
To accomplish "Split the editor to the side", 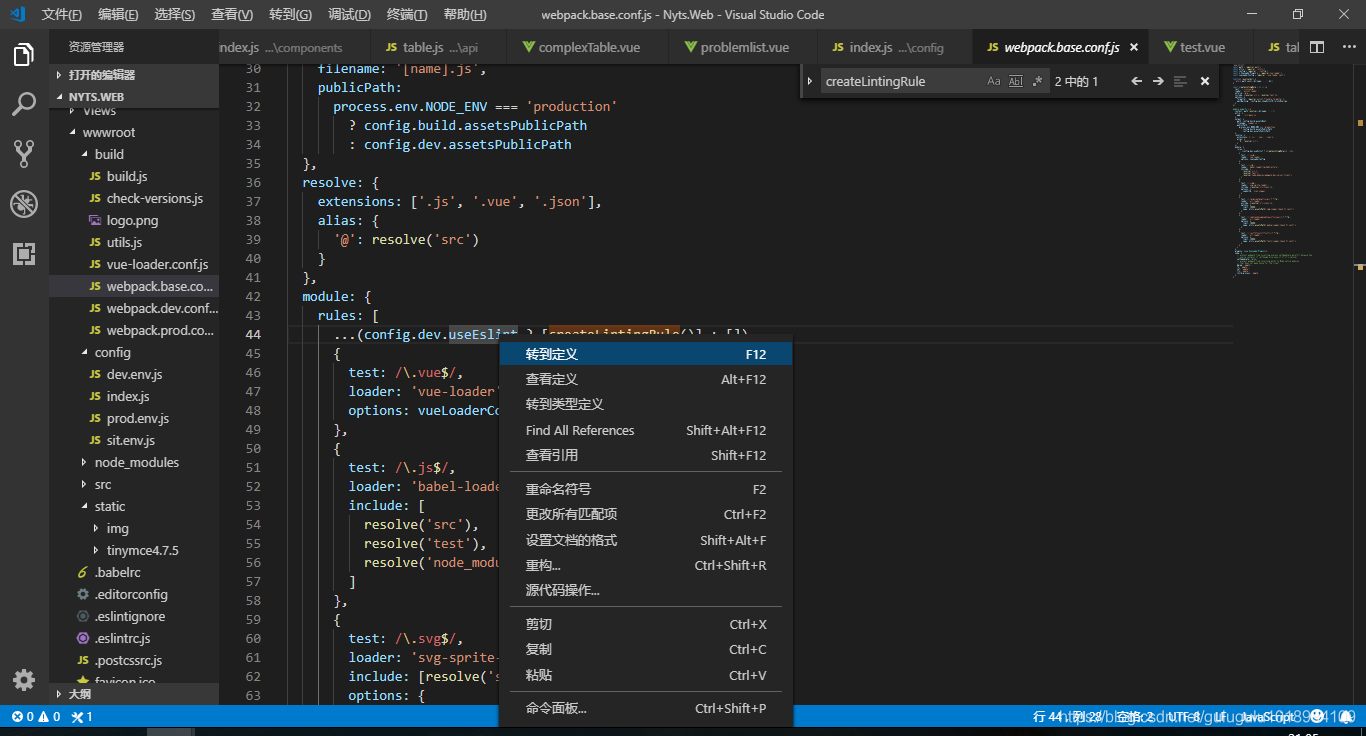I will [x=1317, y=47].
